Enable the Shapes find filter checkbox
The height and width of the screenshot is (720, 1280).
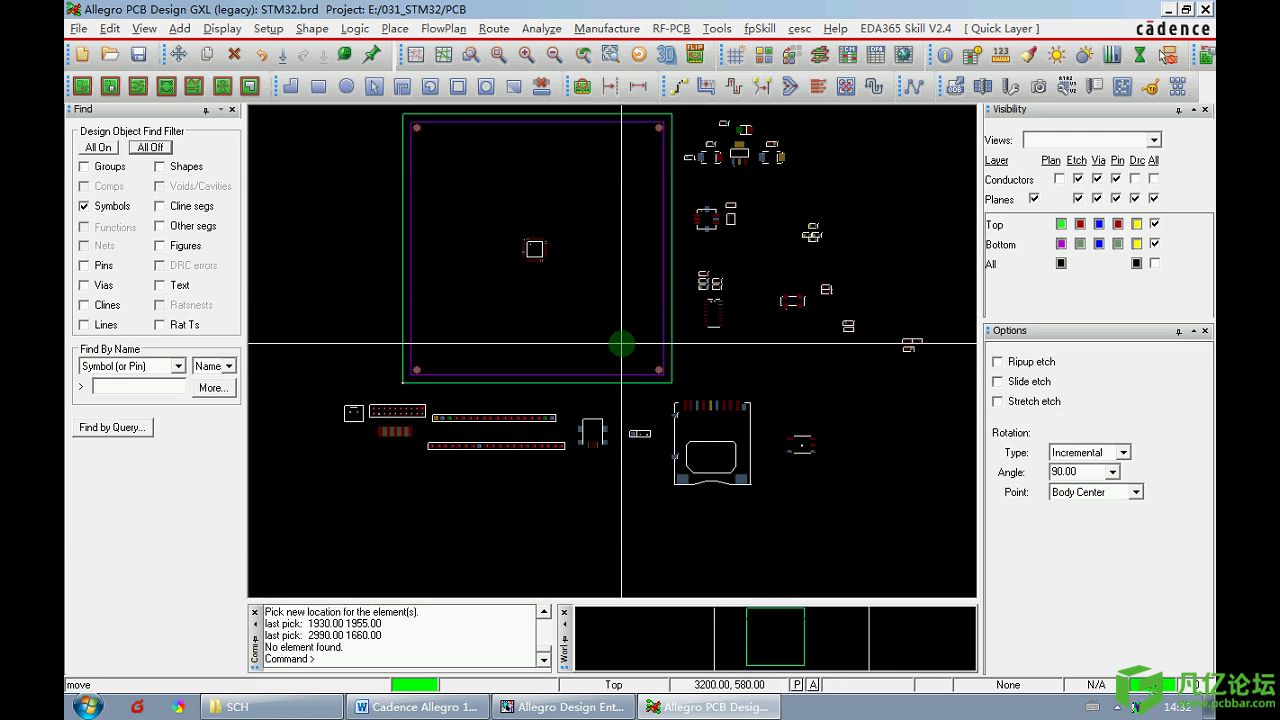coord(159,167)
